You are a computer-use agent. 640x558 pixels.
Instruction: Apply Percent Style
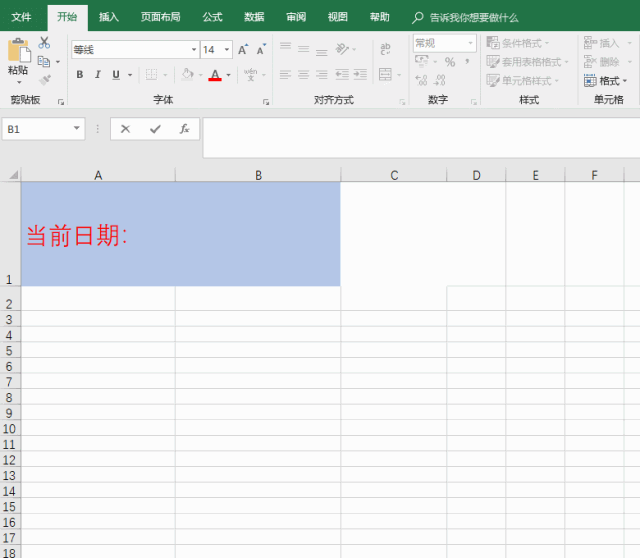[450, 62]
